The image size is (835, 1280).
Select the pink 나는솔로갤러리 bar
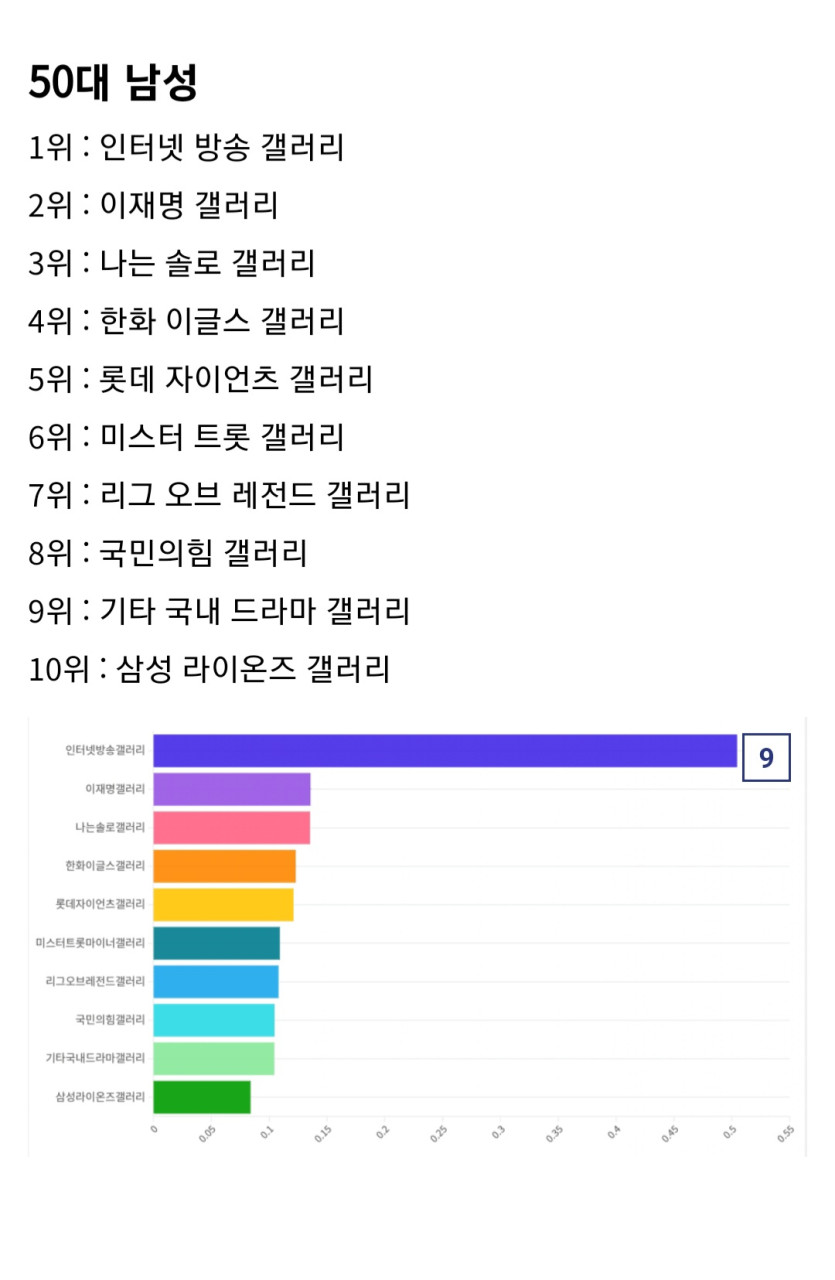(231, 828)
